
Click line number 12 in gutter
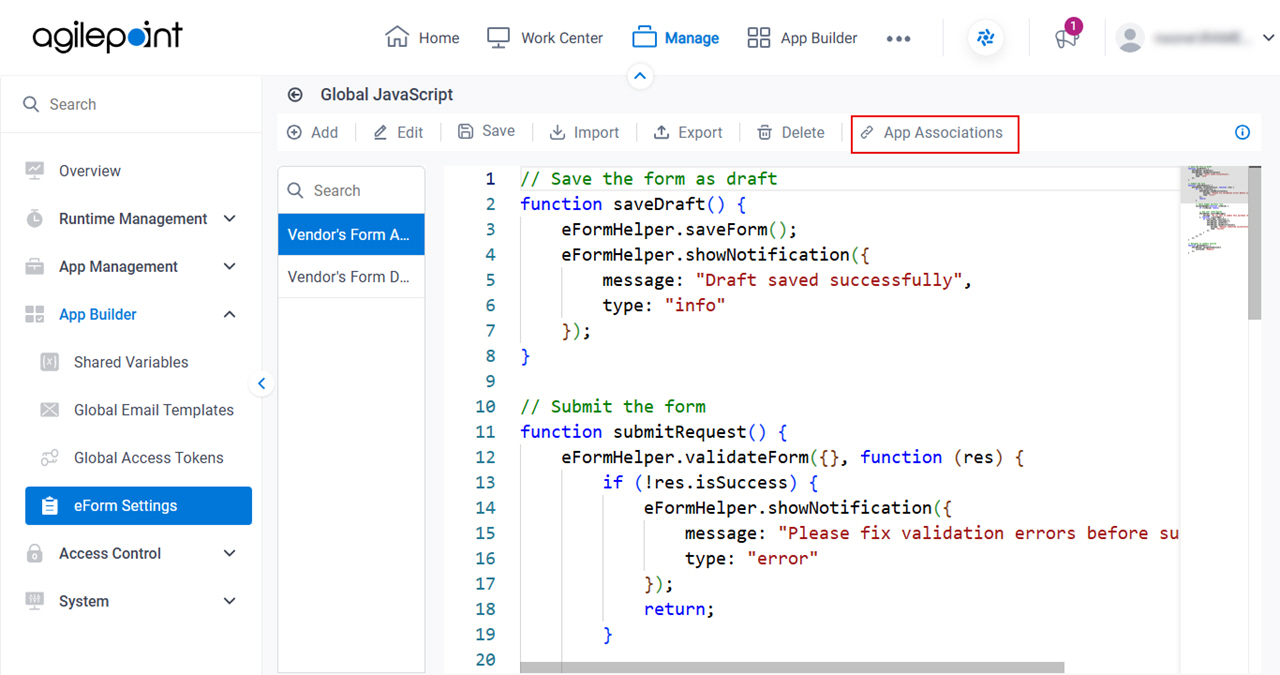coord(485,457)
